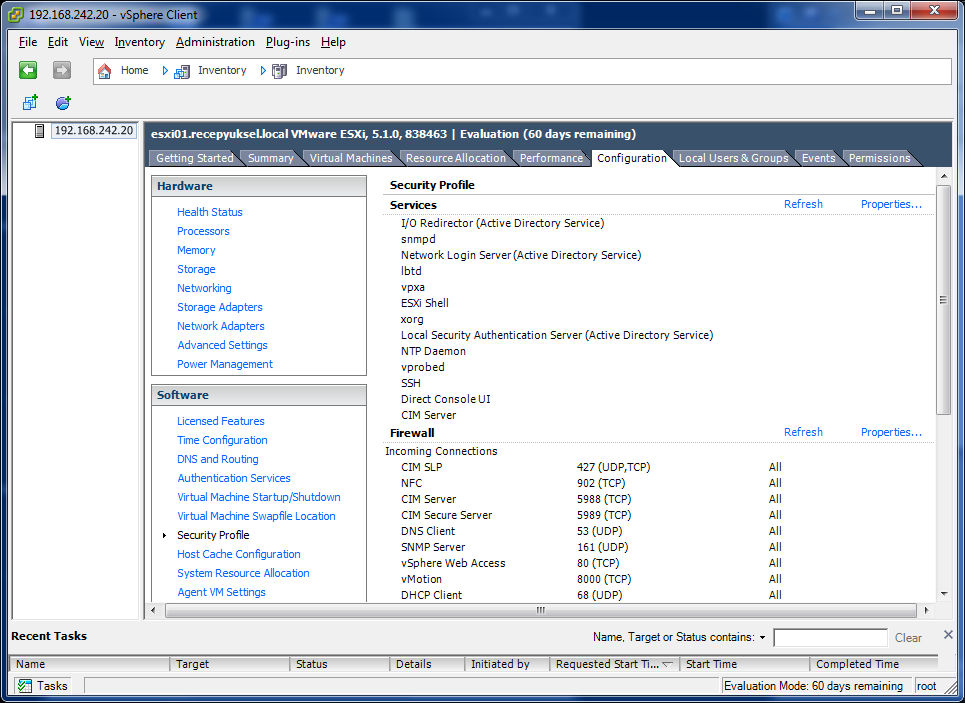Click the Requested Start Time column sort arrow

(x=667, y=665)
